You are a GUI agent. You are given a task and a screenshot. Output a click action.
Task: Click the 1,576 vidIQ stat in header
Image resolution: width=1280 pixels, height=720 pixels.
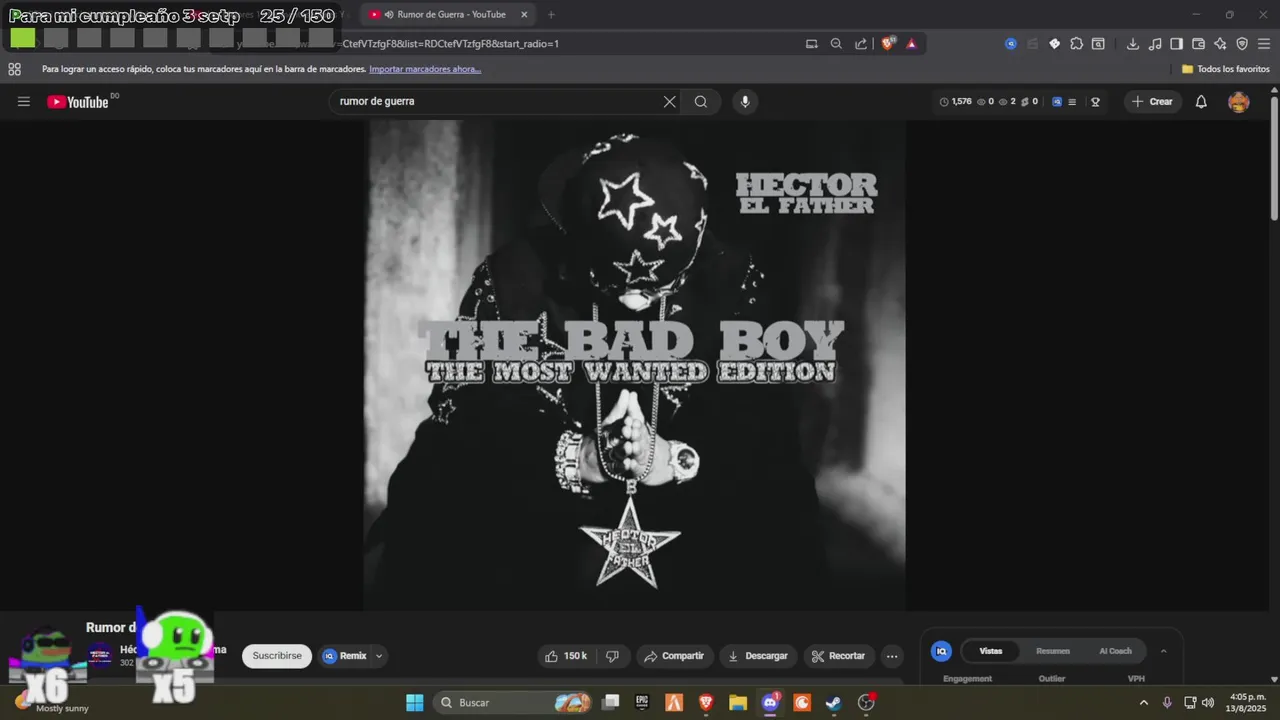click(956, 101)
